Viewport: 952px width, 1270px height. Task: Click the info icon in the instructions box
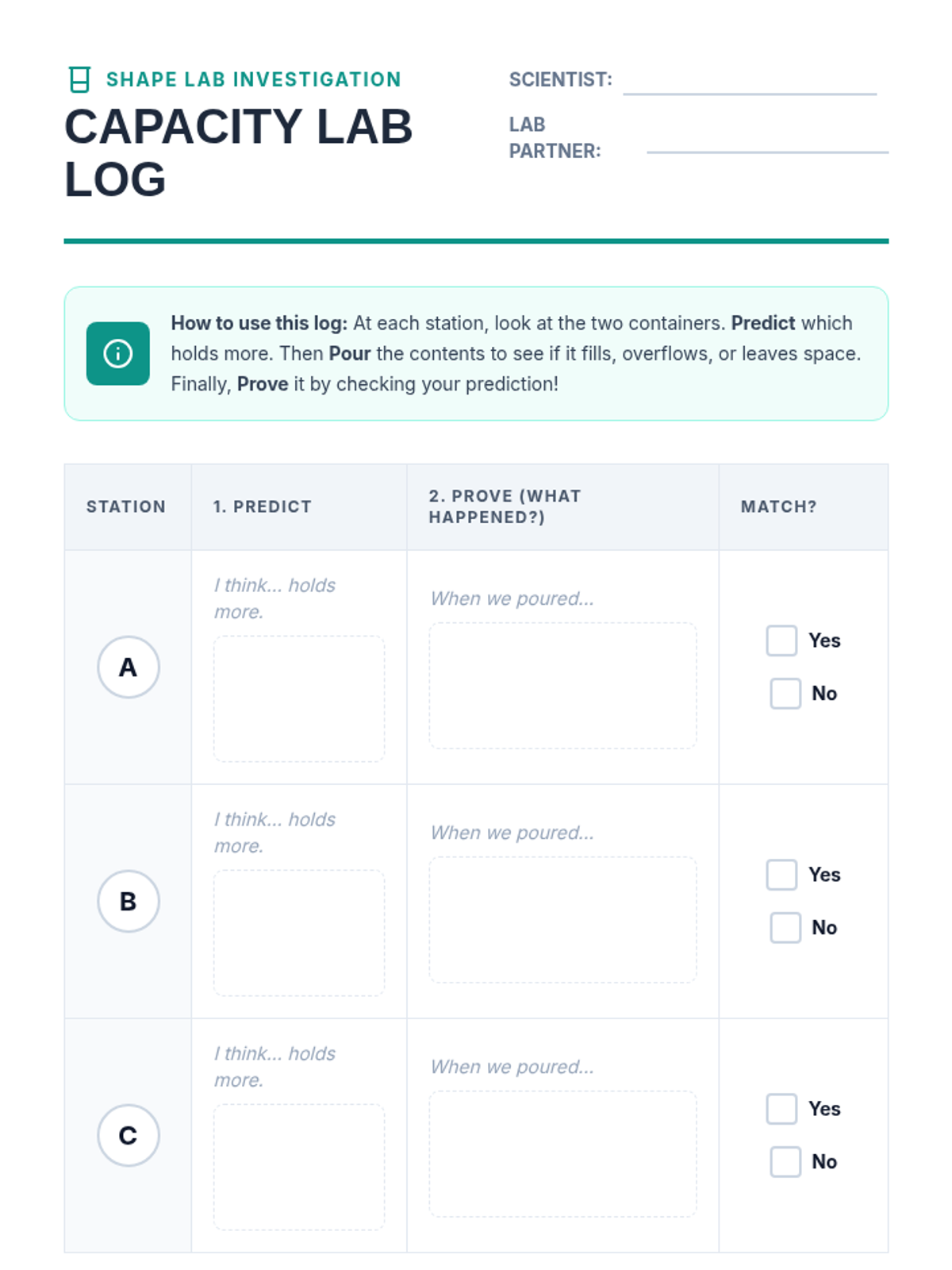118,353
